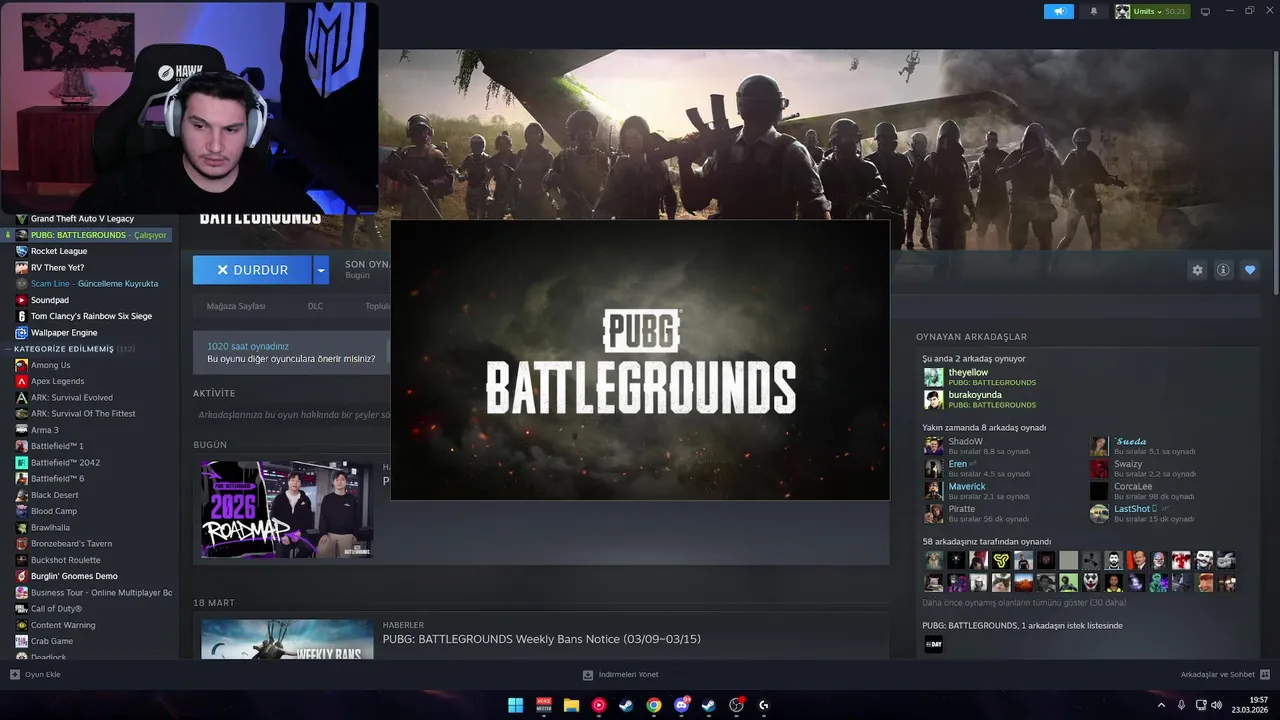
Task: Expand the system tray hidden icons chevron
Action: 1161,705
